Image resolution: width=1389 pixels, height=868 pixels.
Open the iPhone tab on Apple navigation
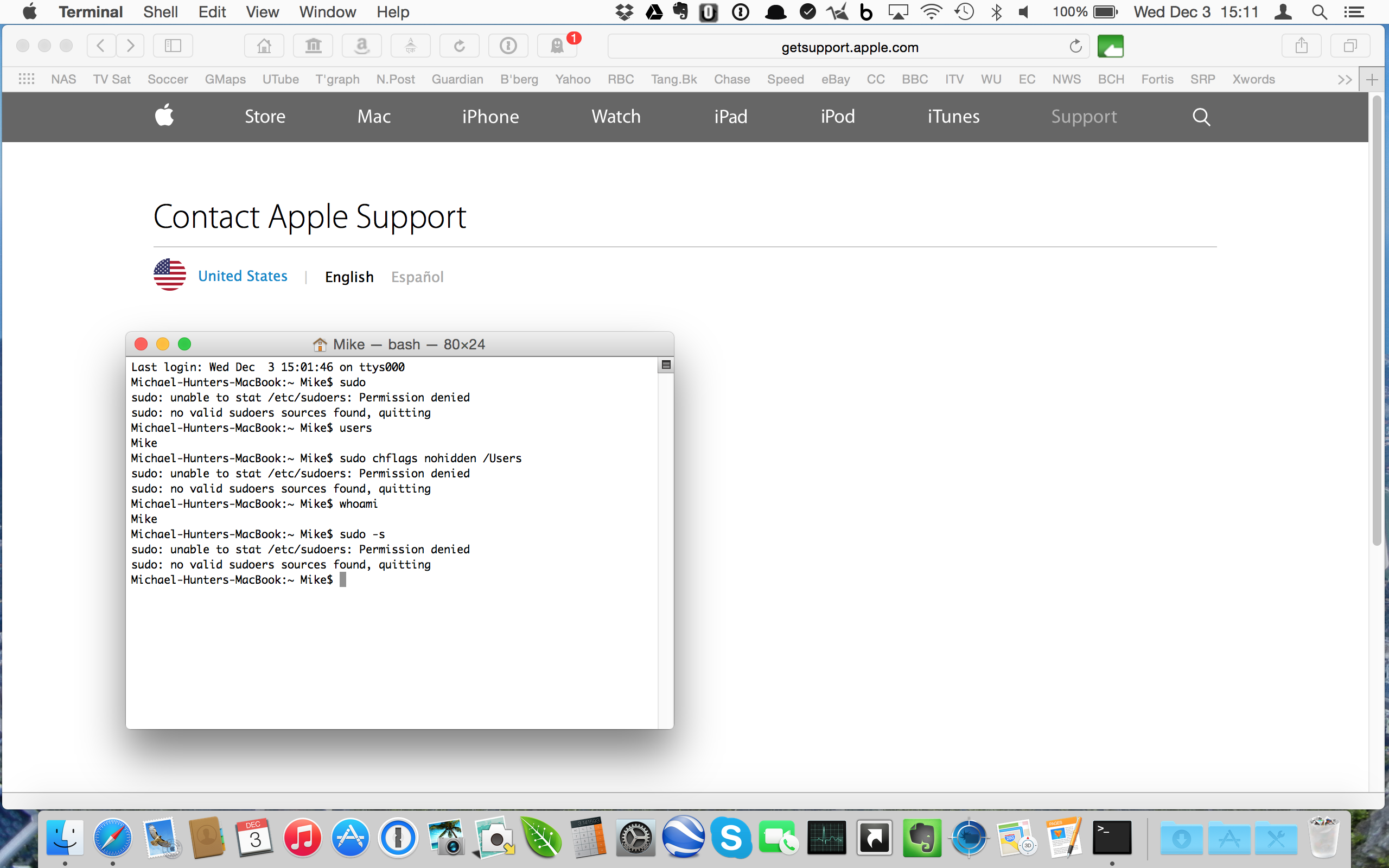490,117
